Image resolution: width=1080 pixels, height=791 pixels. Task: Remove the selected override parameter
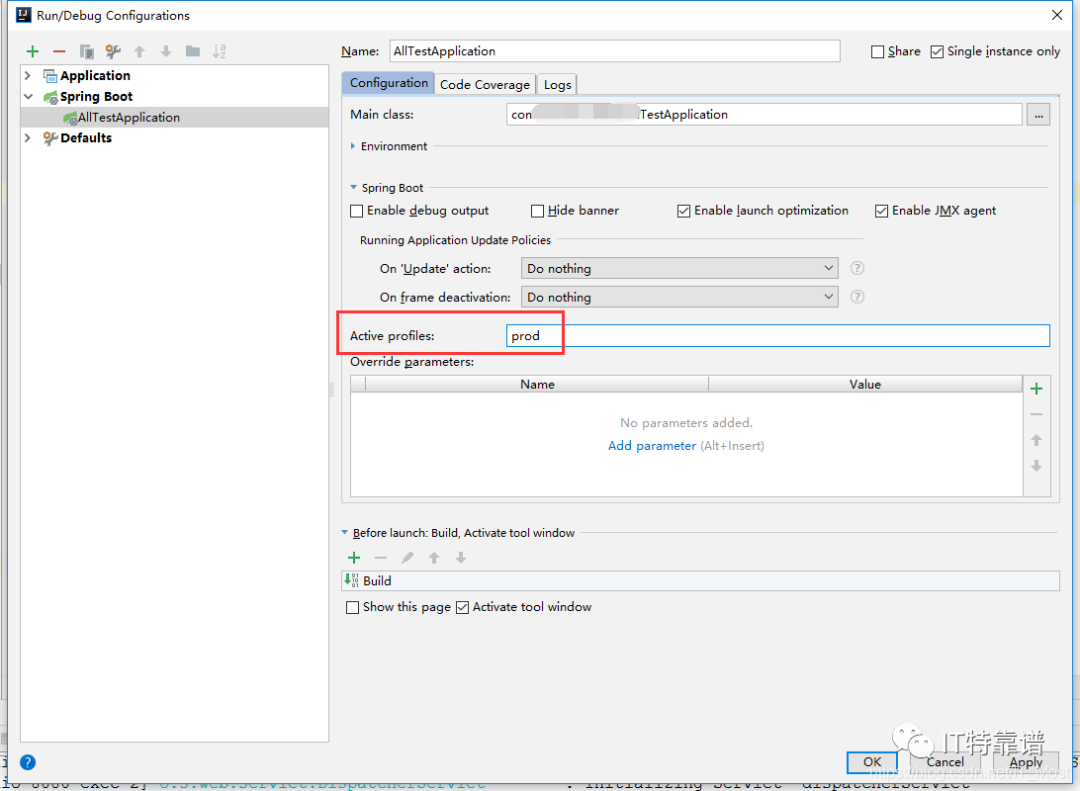pos(1036,415)
